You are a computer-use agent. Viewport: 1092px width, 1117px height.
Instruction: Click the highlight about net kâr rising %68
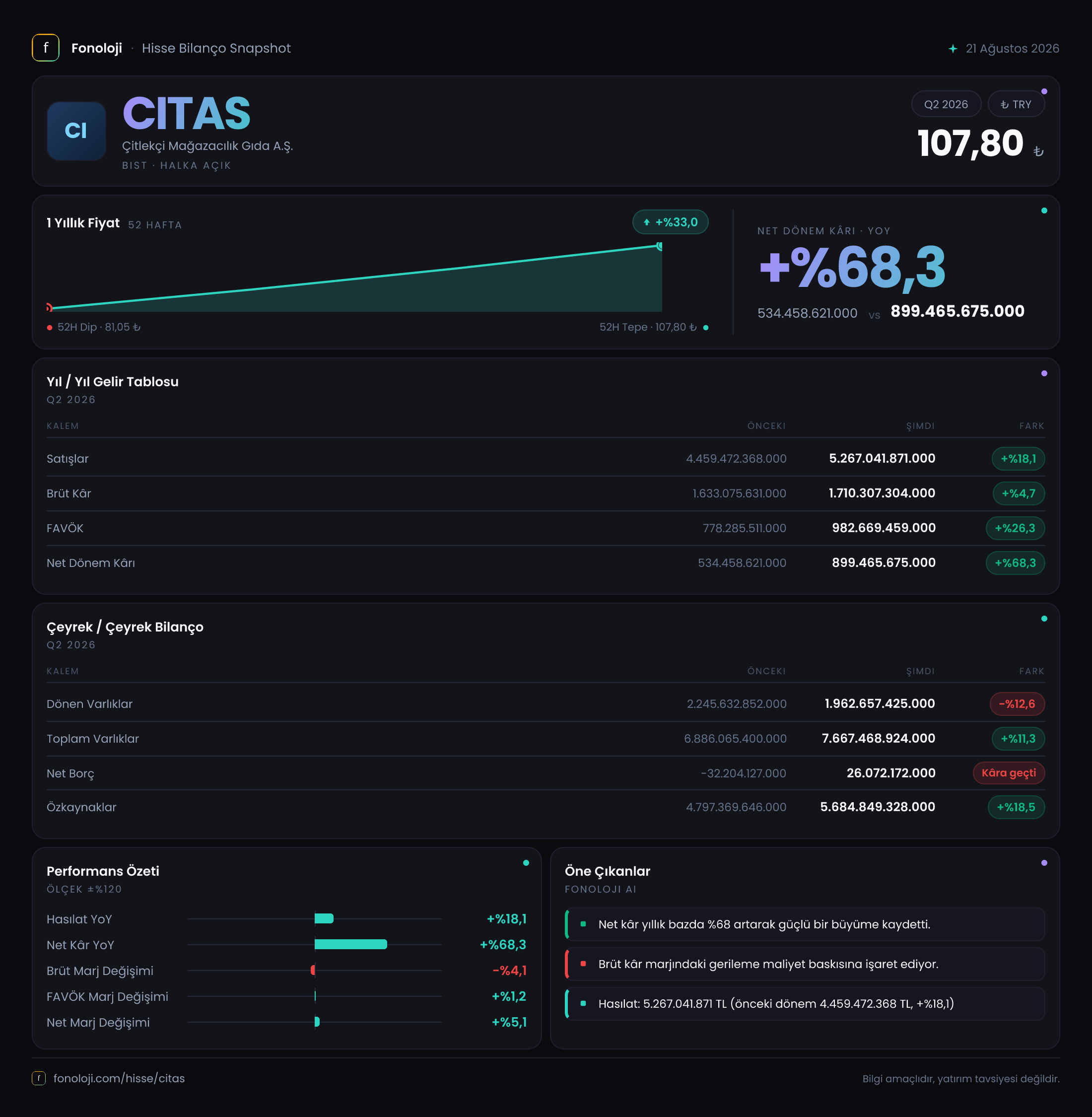point(805,924)
